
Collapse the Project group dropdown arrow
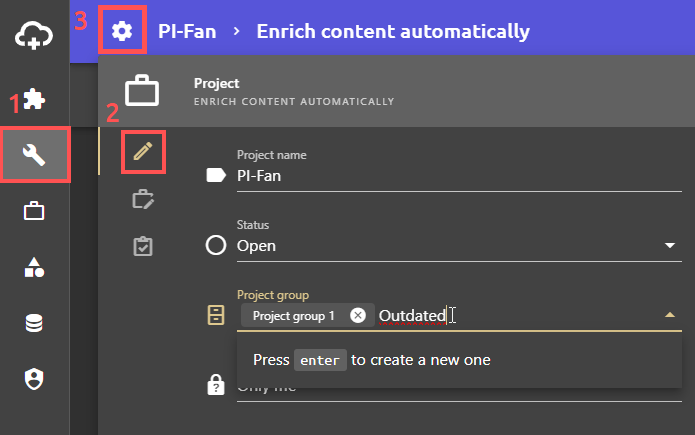click(670, 315)
